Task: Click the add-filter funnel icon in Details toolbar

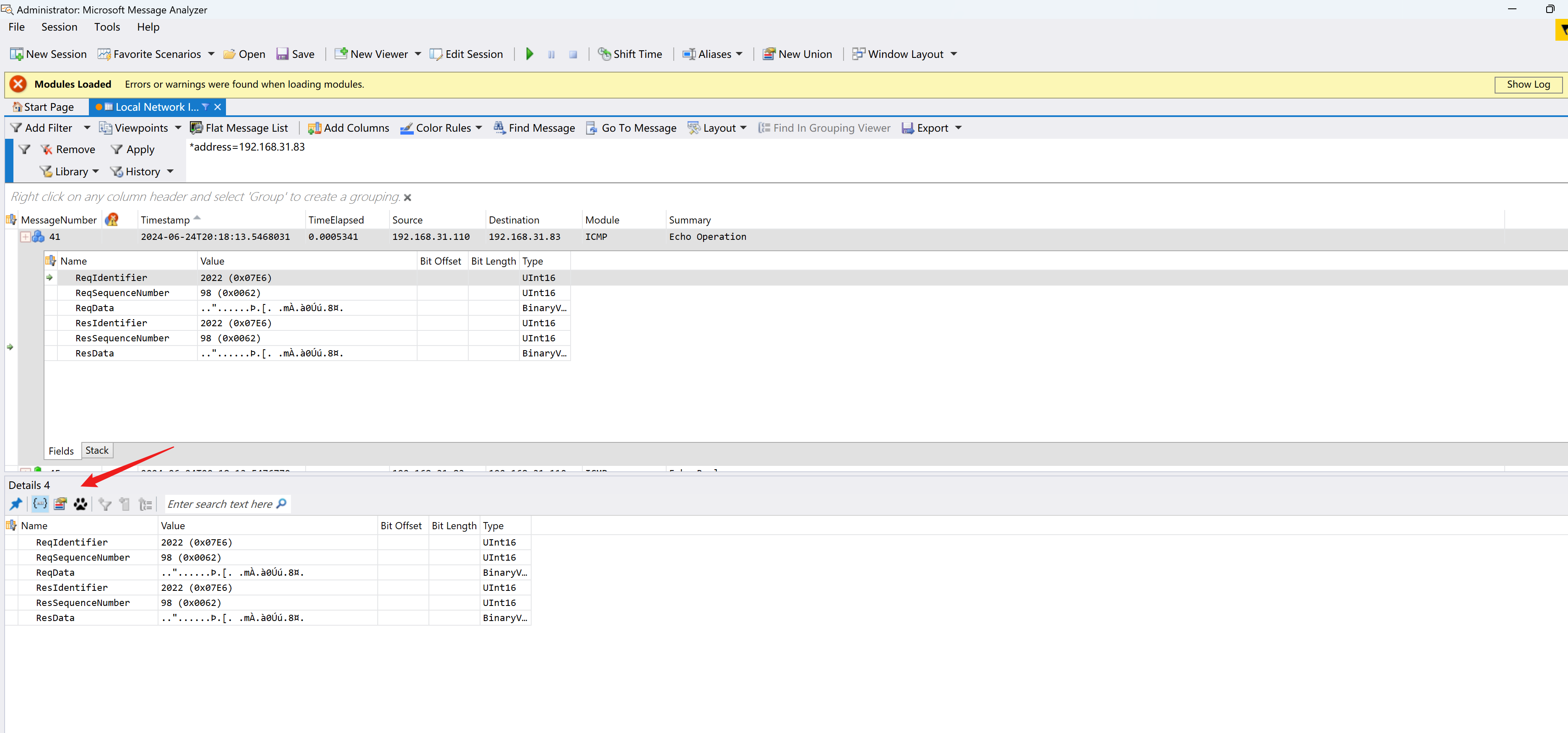Action: click(105, 504)
